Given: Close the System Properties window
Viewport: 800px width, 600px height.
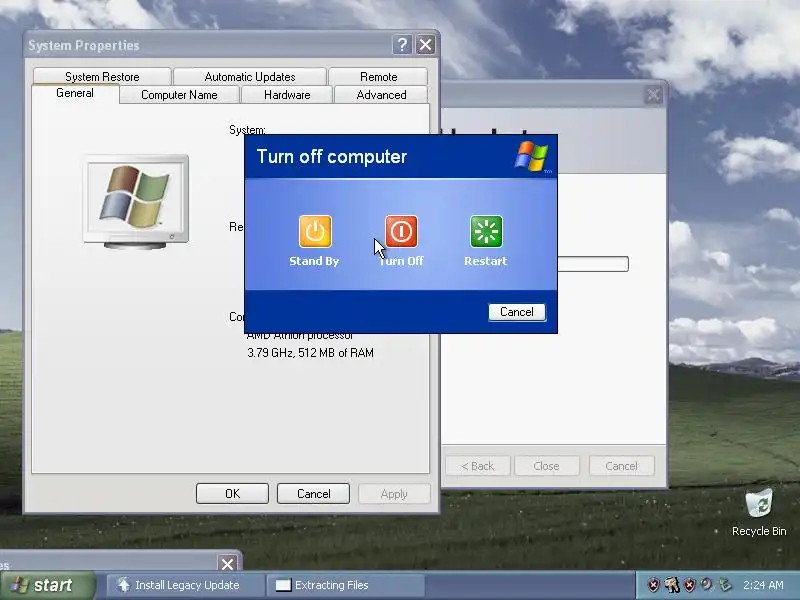Looking at the screenshot, I should tap(426, 45).
